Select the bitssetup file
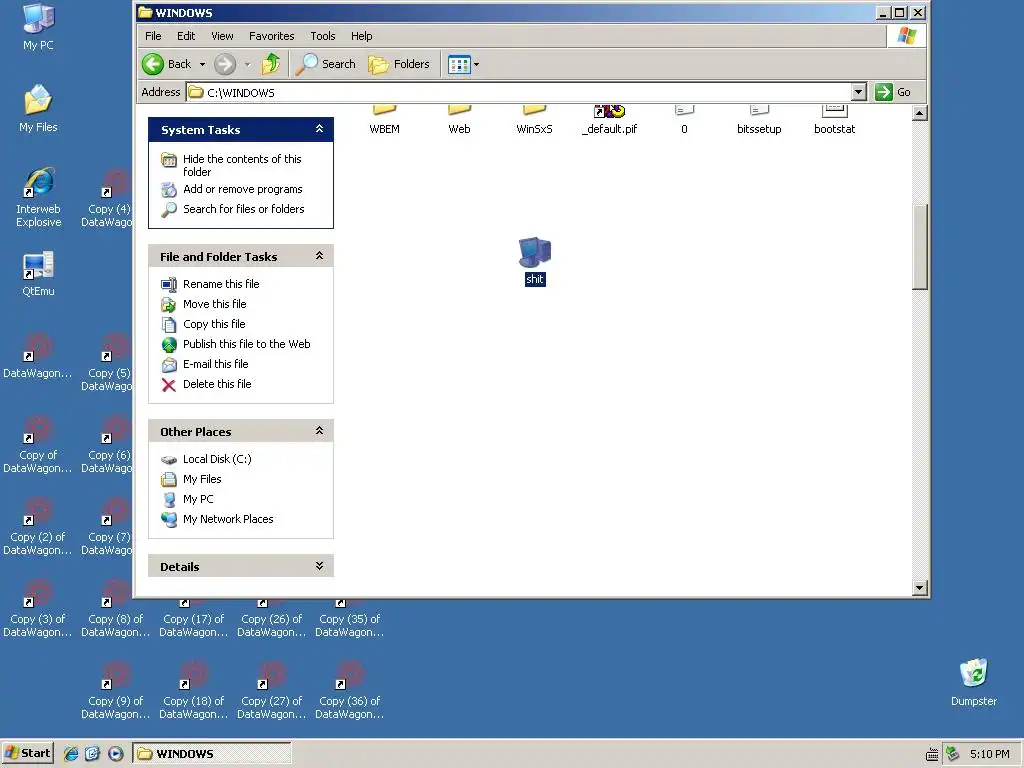Image resolution: width=1024 pixels, height=768 pixels. tap(759, 120)
